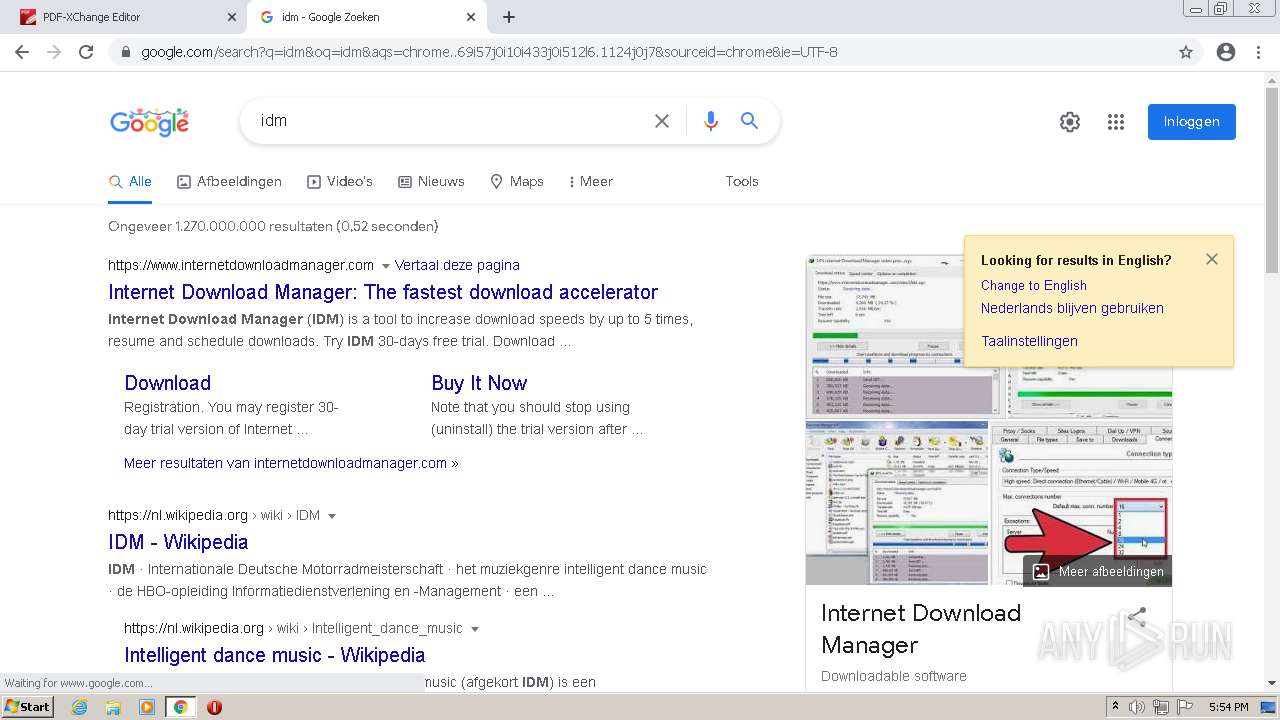1280x720 pixels.
Task: Focus the Google search input field
Action: click(x=450, y=121)
